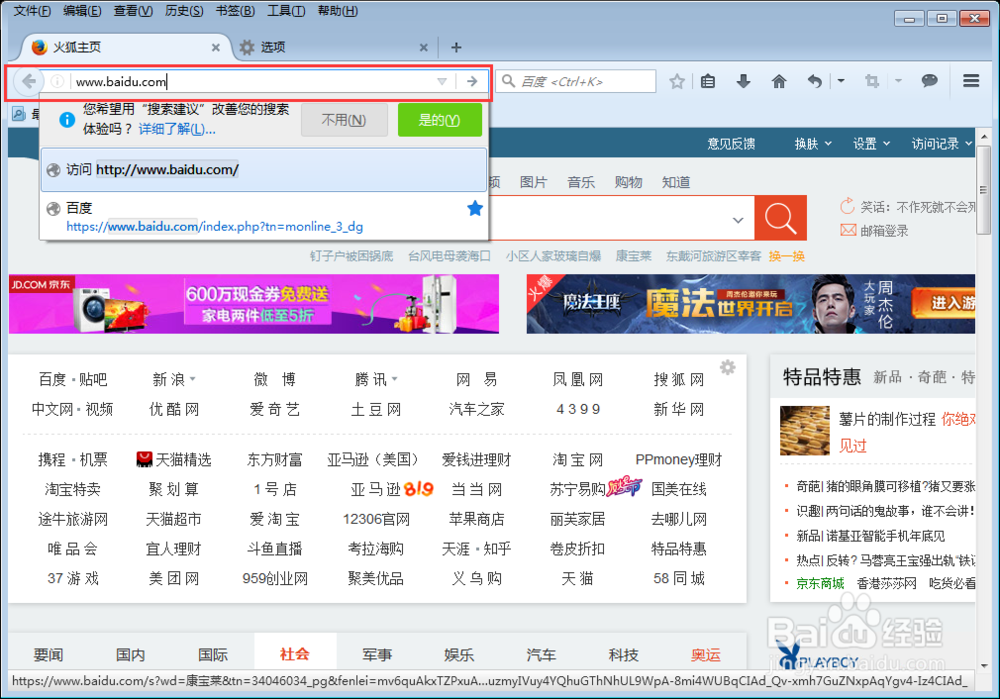Open the 淘宝网 link
The image size is (1000, 699).
(x=578, y=460)
